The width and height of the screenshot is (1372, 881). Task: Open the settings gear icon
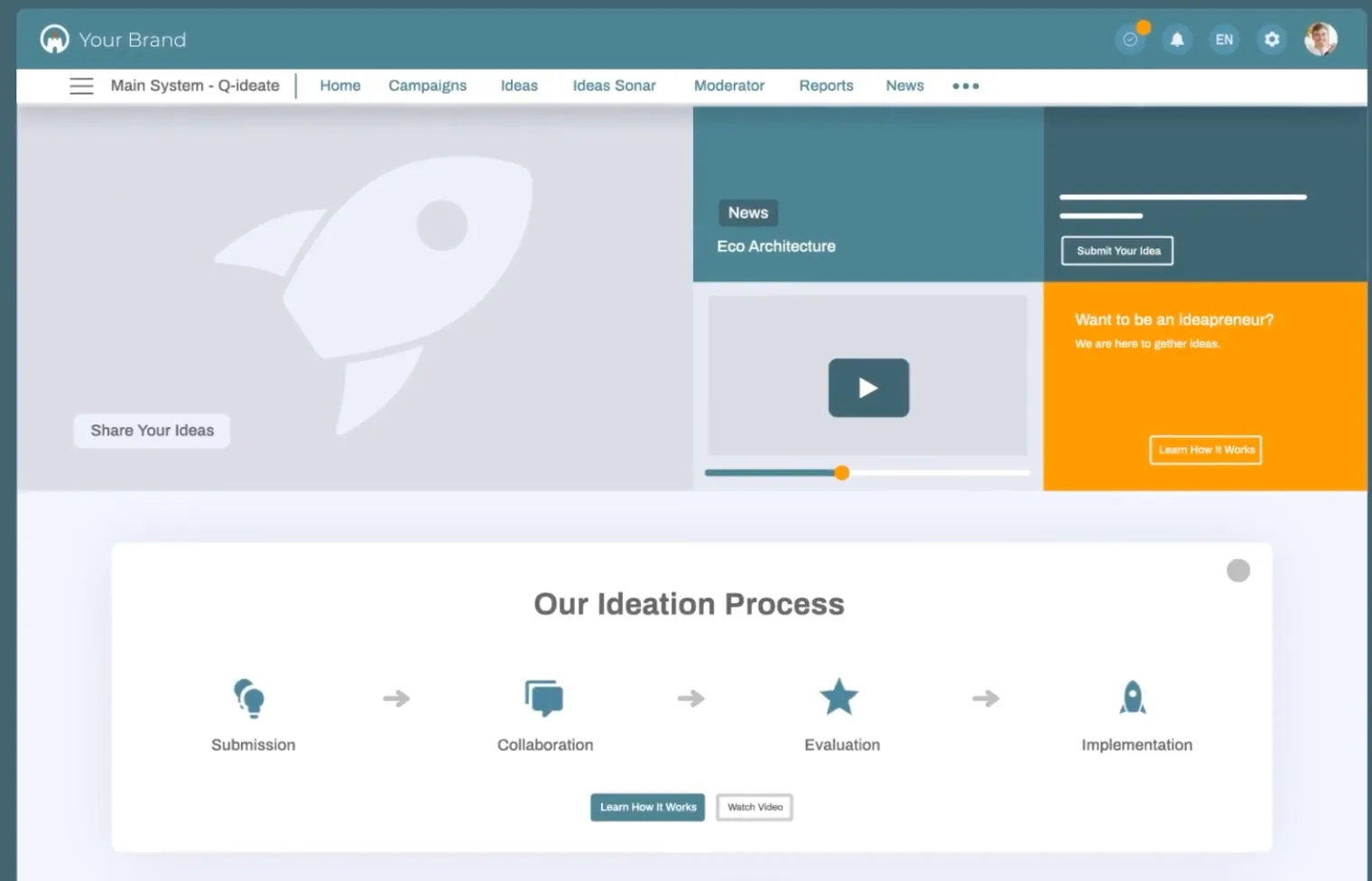(x=1272, y=40)
